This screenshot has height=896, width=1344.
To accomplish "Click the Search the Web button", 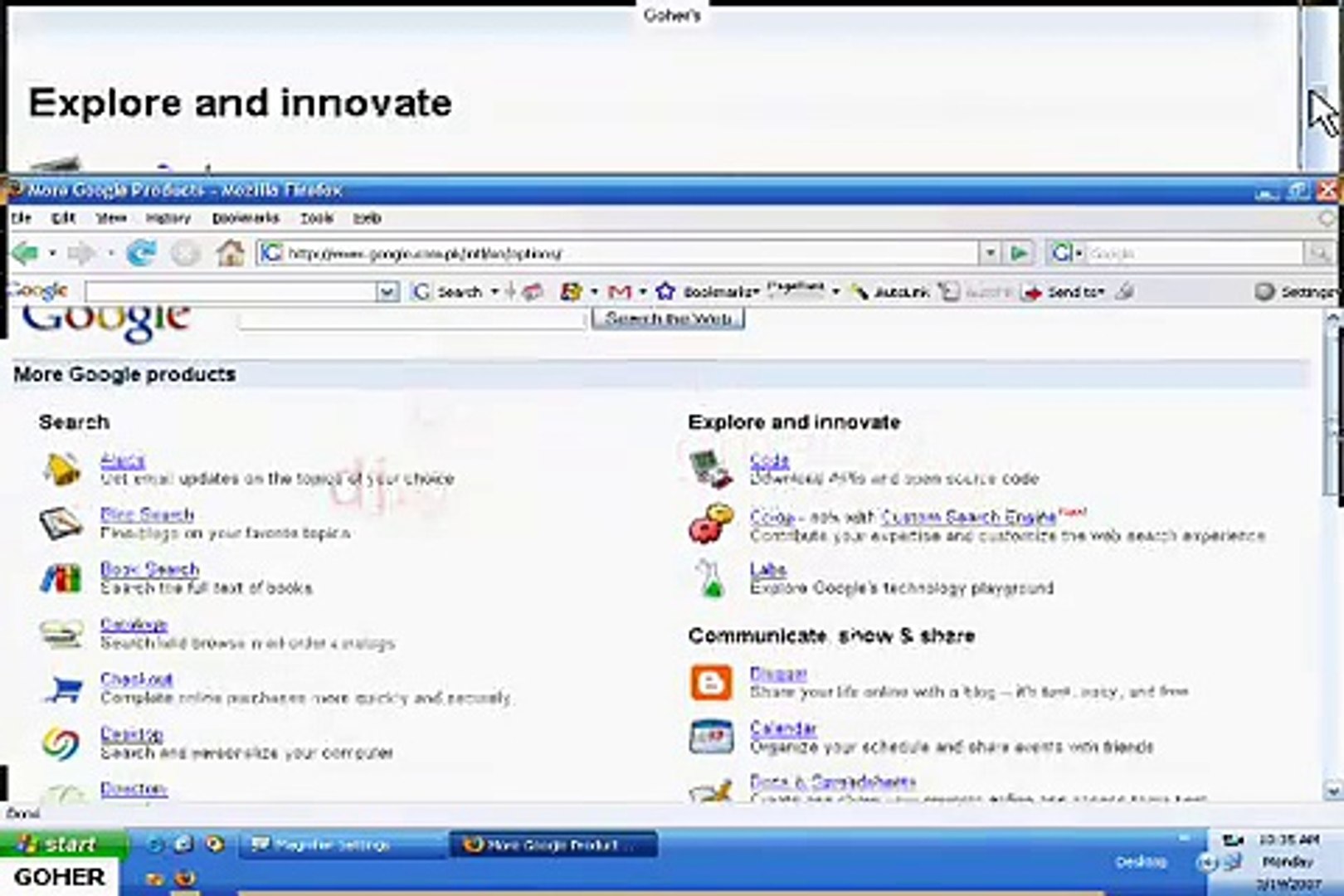I will (668, 318).
